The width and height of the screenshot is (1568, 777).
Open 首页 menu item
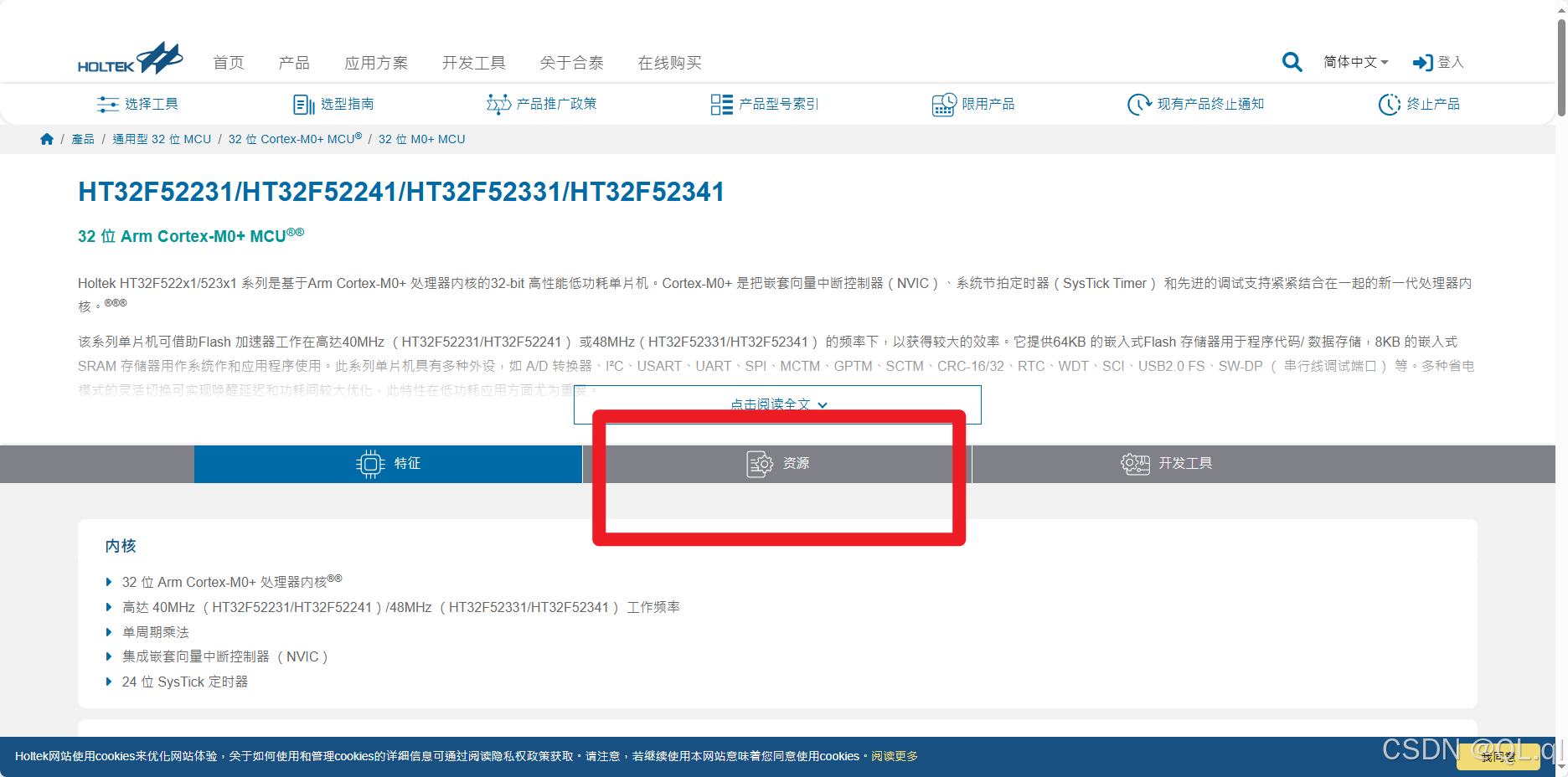pos(229,63)
